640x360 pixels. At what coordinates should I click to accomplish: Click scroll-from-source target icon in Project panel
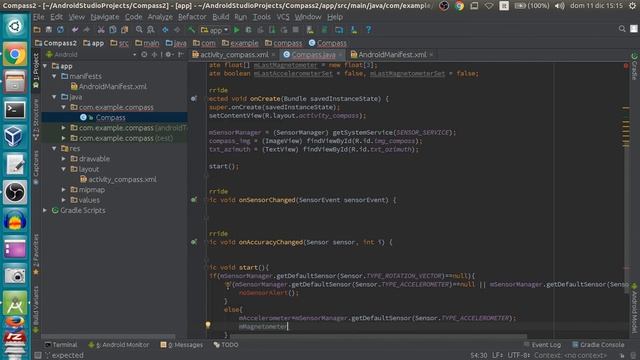click(x=144, y=54)
